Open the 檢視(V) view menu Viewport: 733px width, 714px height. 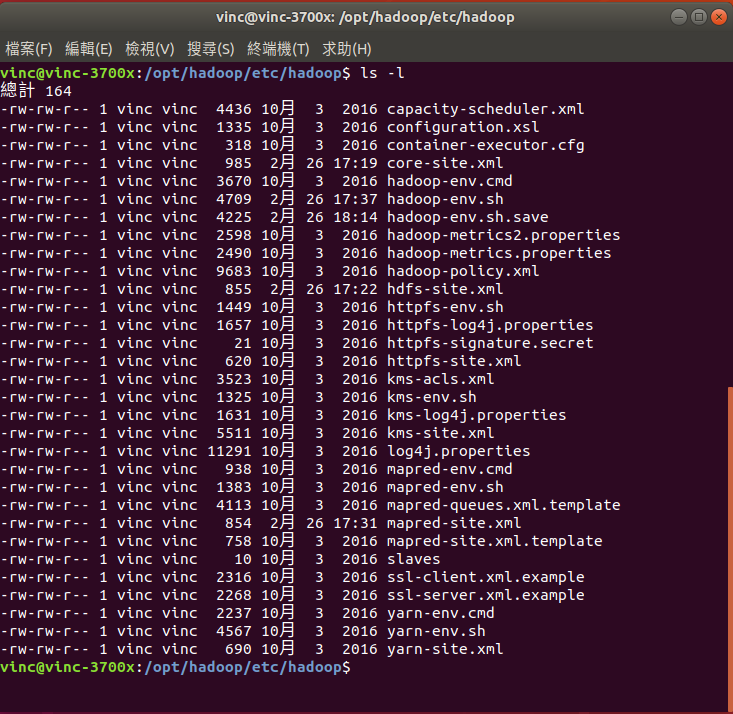[x=149, y=49]
